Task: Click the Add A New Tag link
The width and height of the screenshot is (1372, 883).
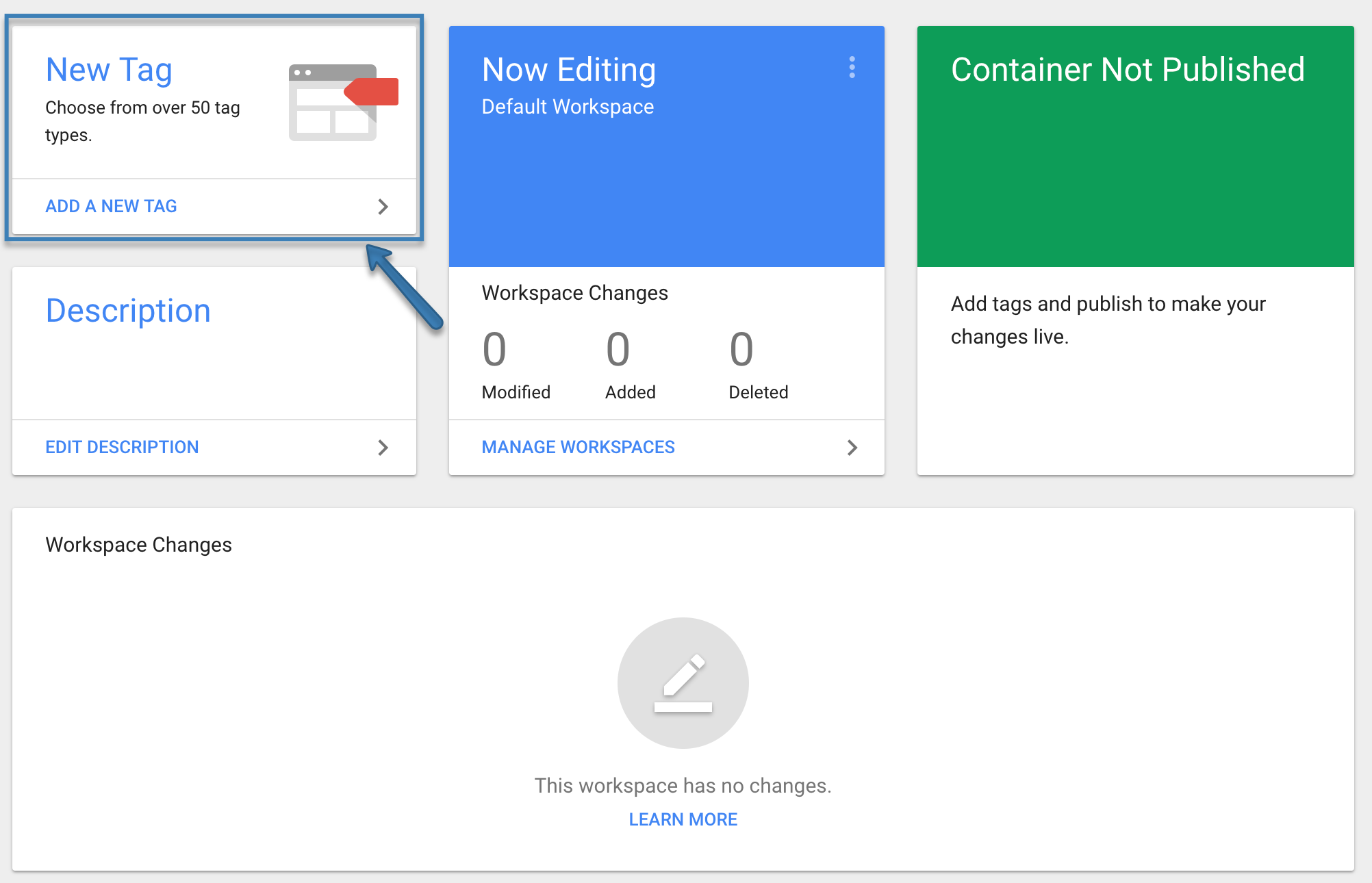Action: coord(111,206)
